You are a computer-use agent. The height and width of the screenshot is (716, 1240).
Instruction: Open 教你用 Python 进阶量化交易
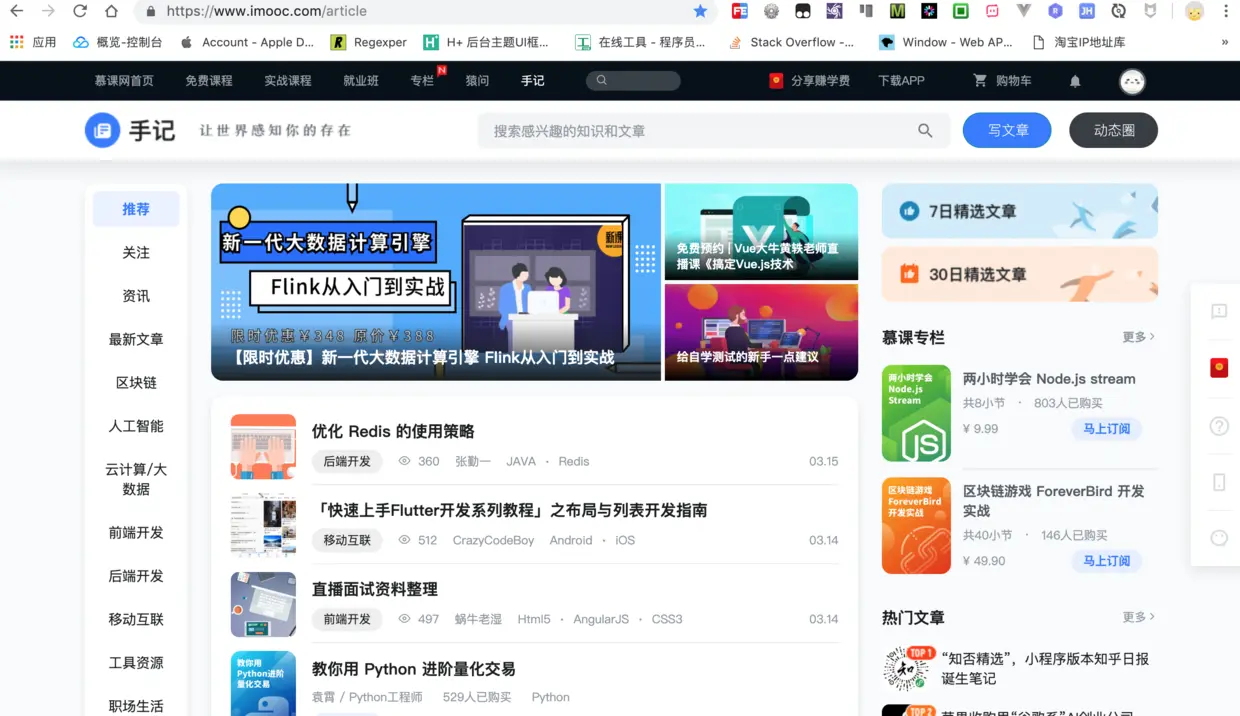413,668
